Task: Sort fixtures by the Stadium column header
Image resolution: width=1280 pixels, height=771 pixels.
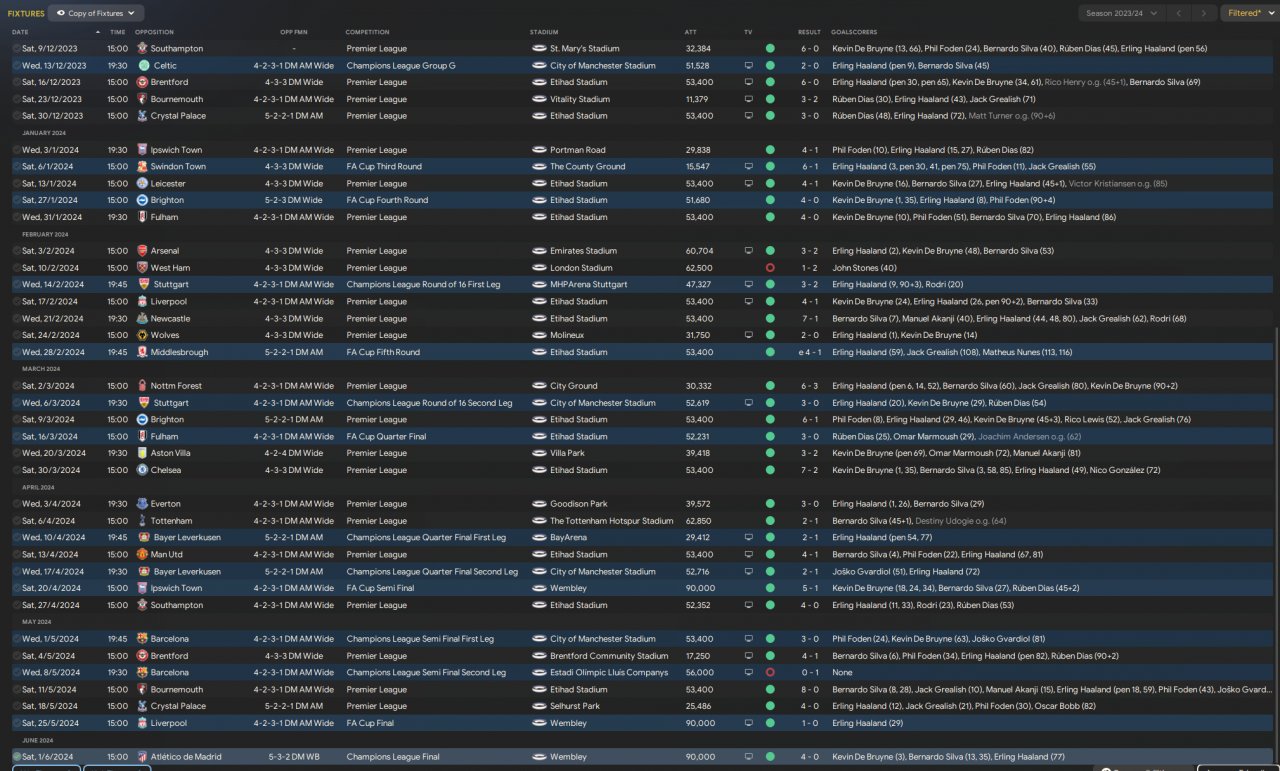Action: coord(544,32)
